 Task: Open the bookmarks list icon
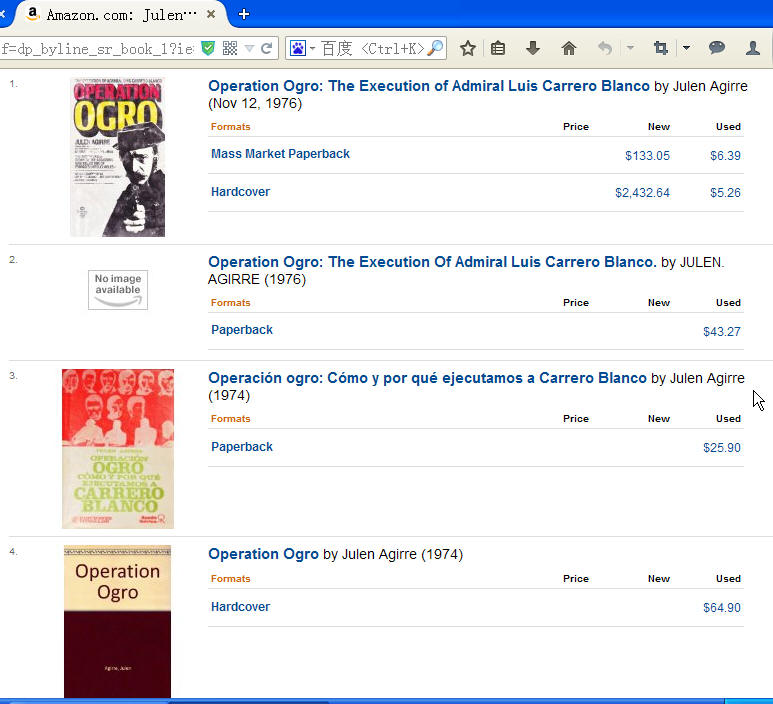[498, 48]
